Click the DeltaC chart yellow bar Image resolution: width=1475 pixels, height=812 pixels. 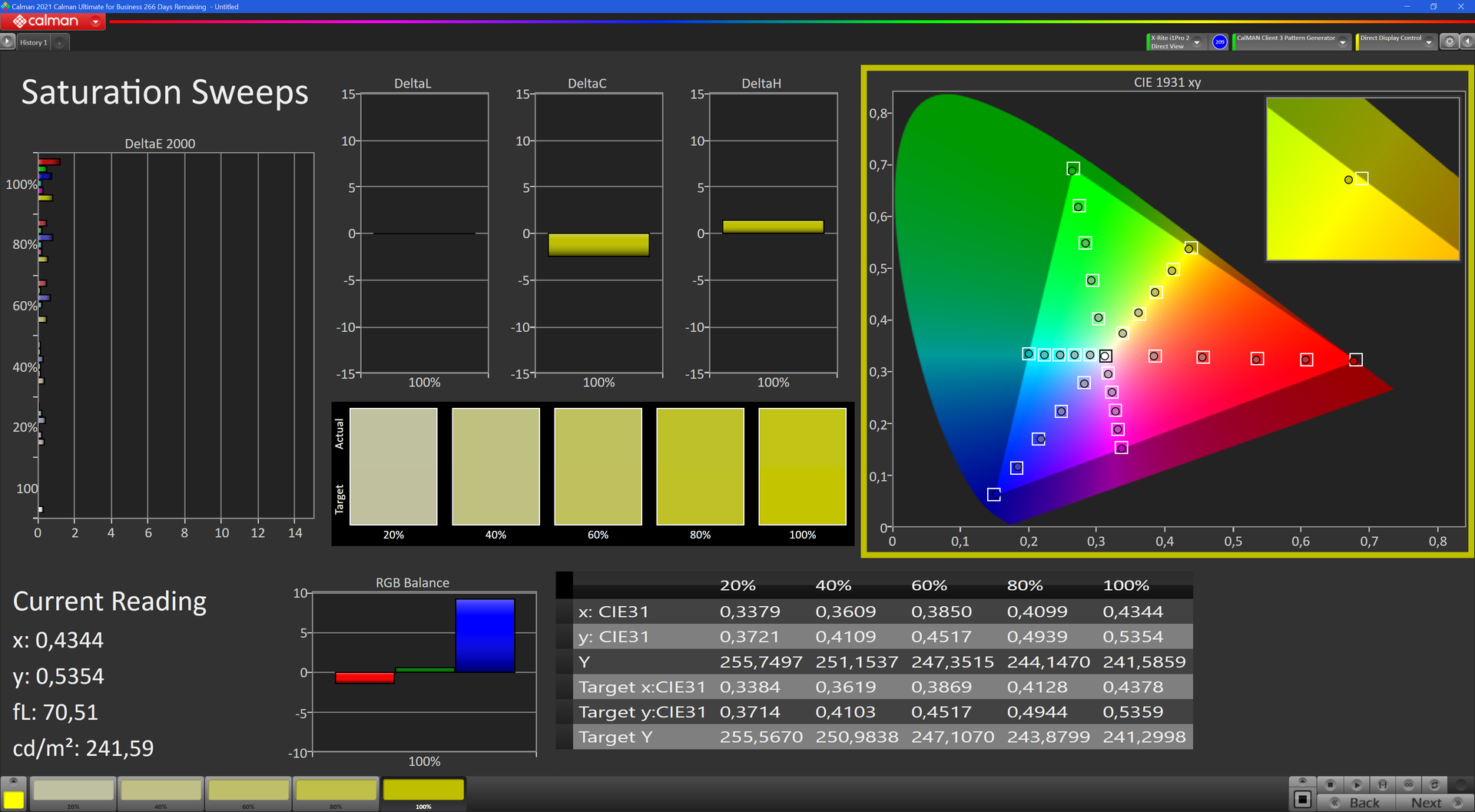(598, 245)
